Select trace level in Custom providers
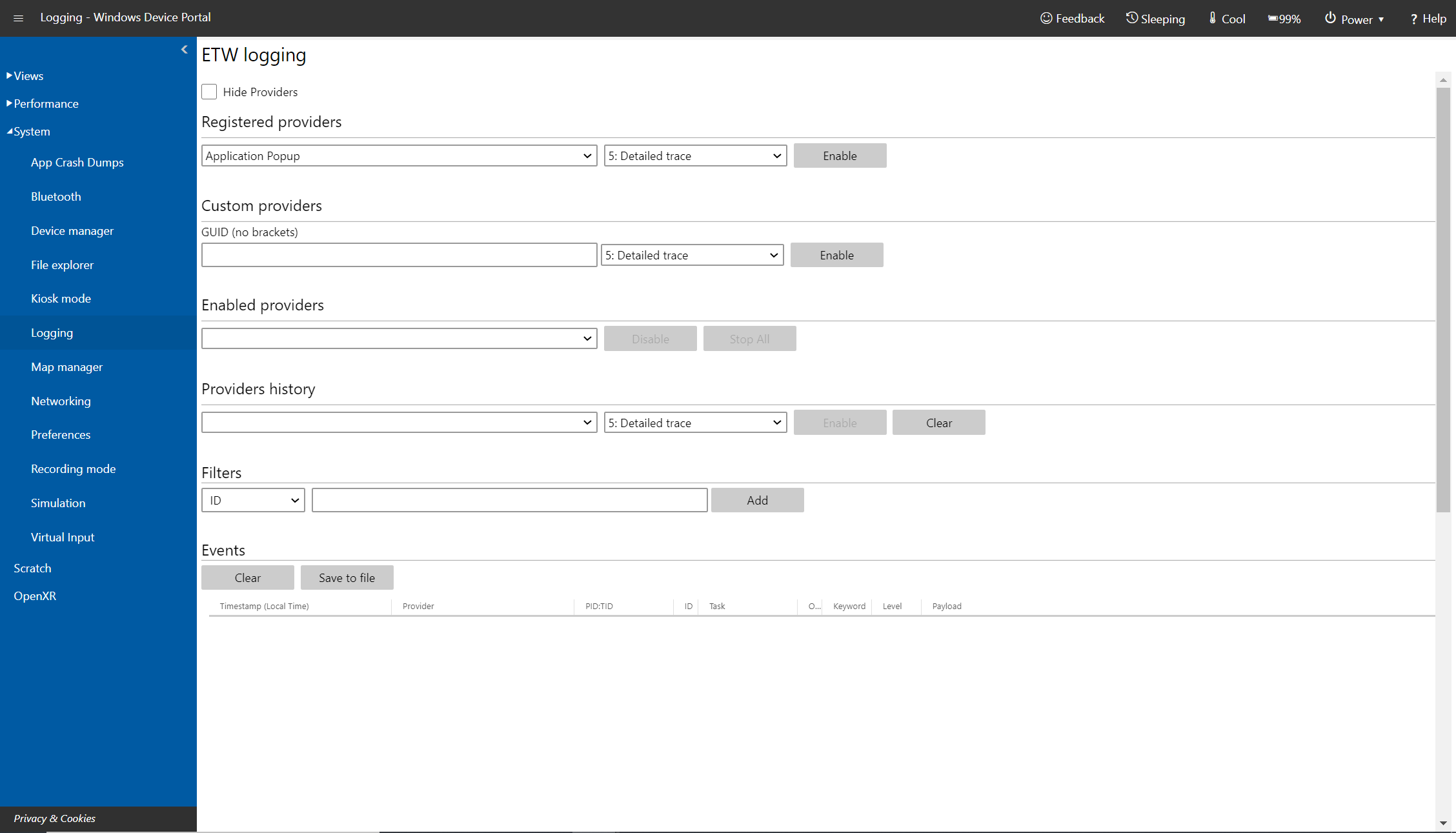Viewport: 1456px width, 833px height. (693, 254)
